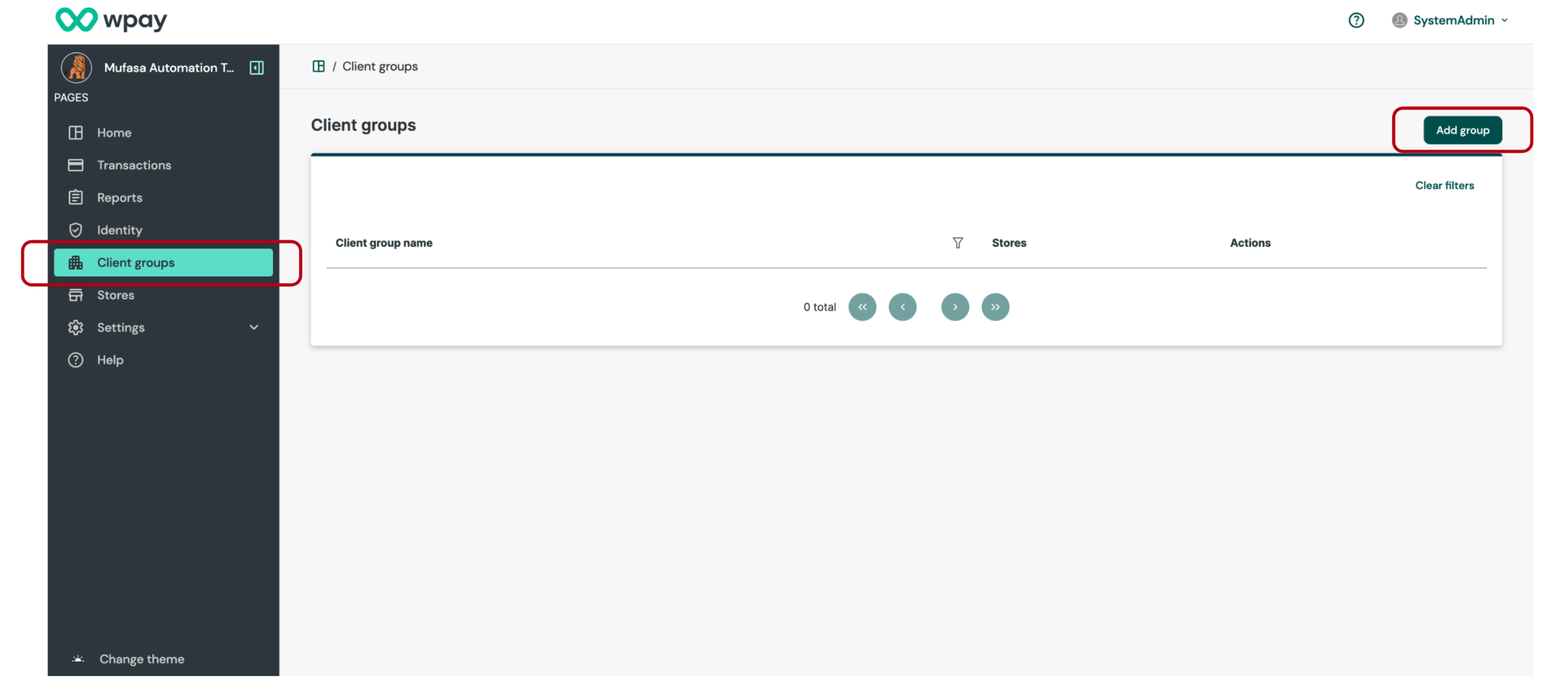
Task: Collapse the sidebar panel icon
Action: click(x=256, y=67)
